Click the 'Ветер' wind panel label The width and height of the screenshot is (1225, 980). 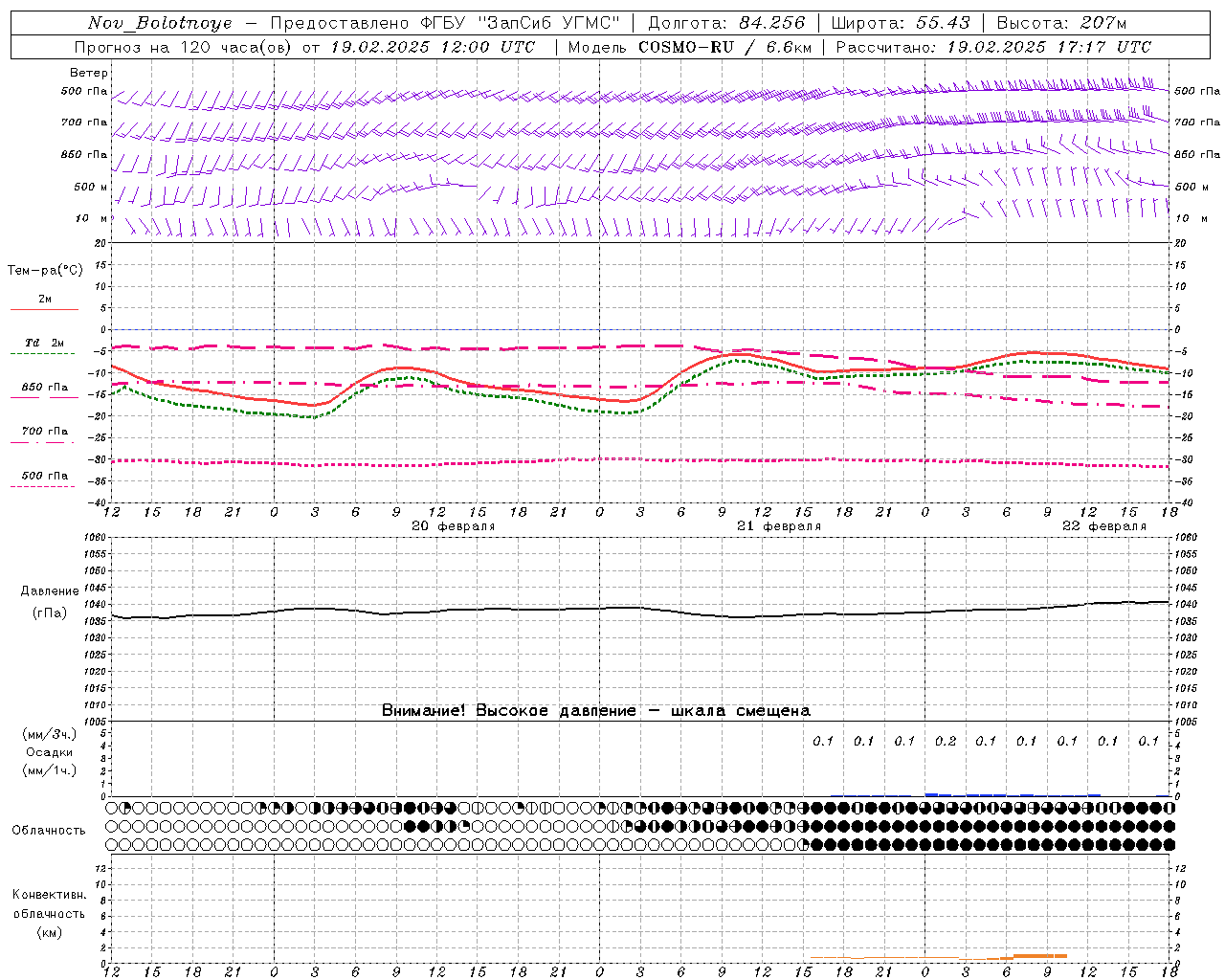[x=88, y=73]
